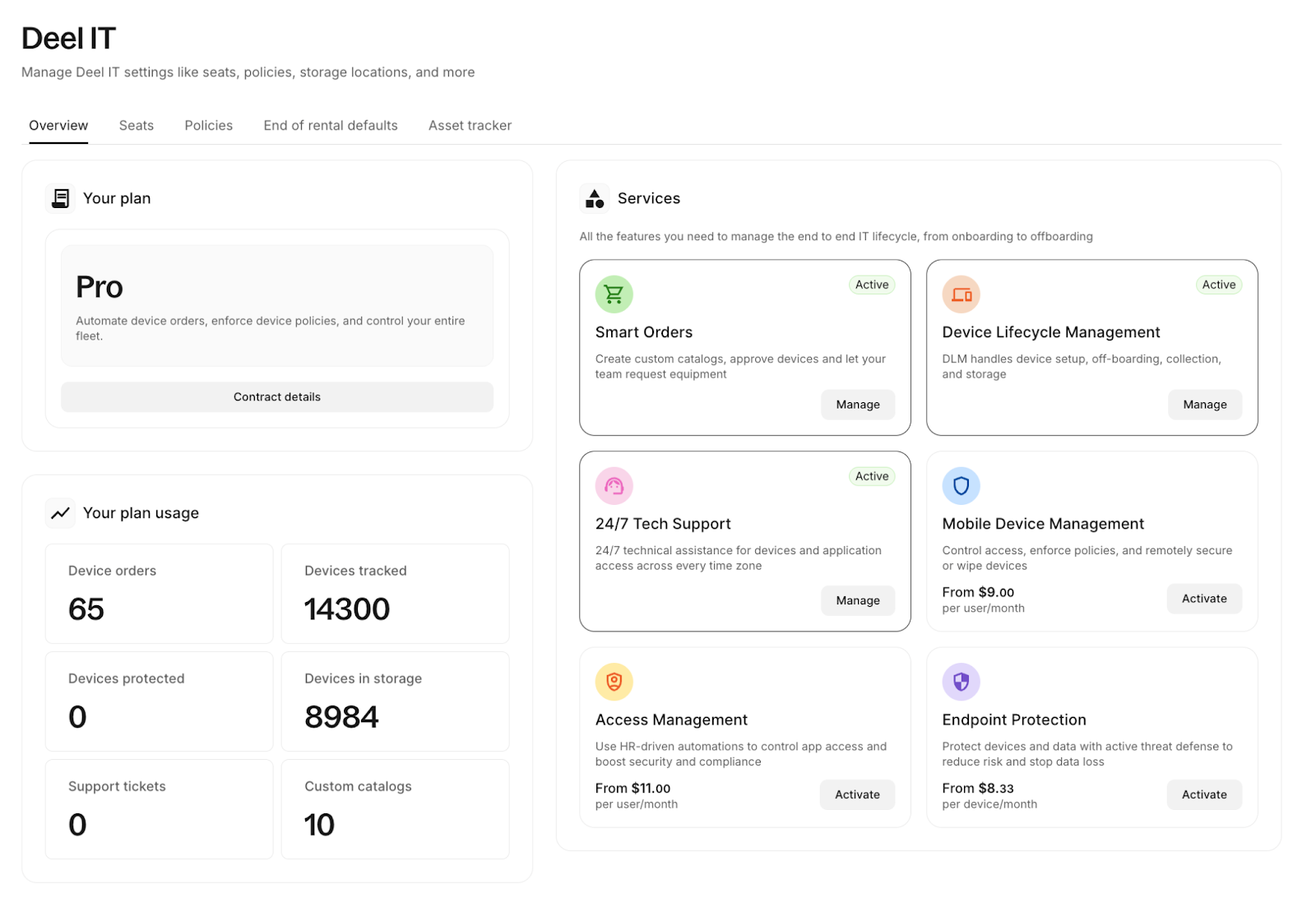Click the Access Management badge icon

(x=614, y=682)
